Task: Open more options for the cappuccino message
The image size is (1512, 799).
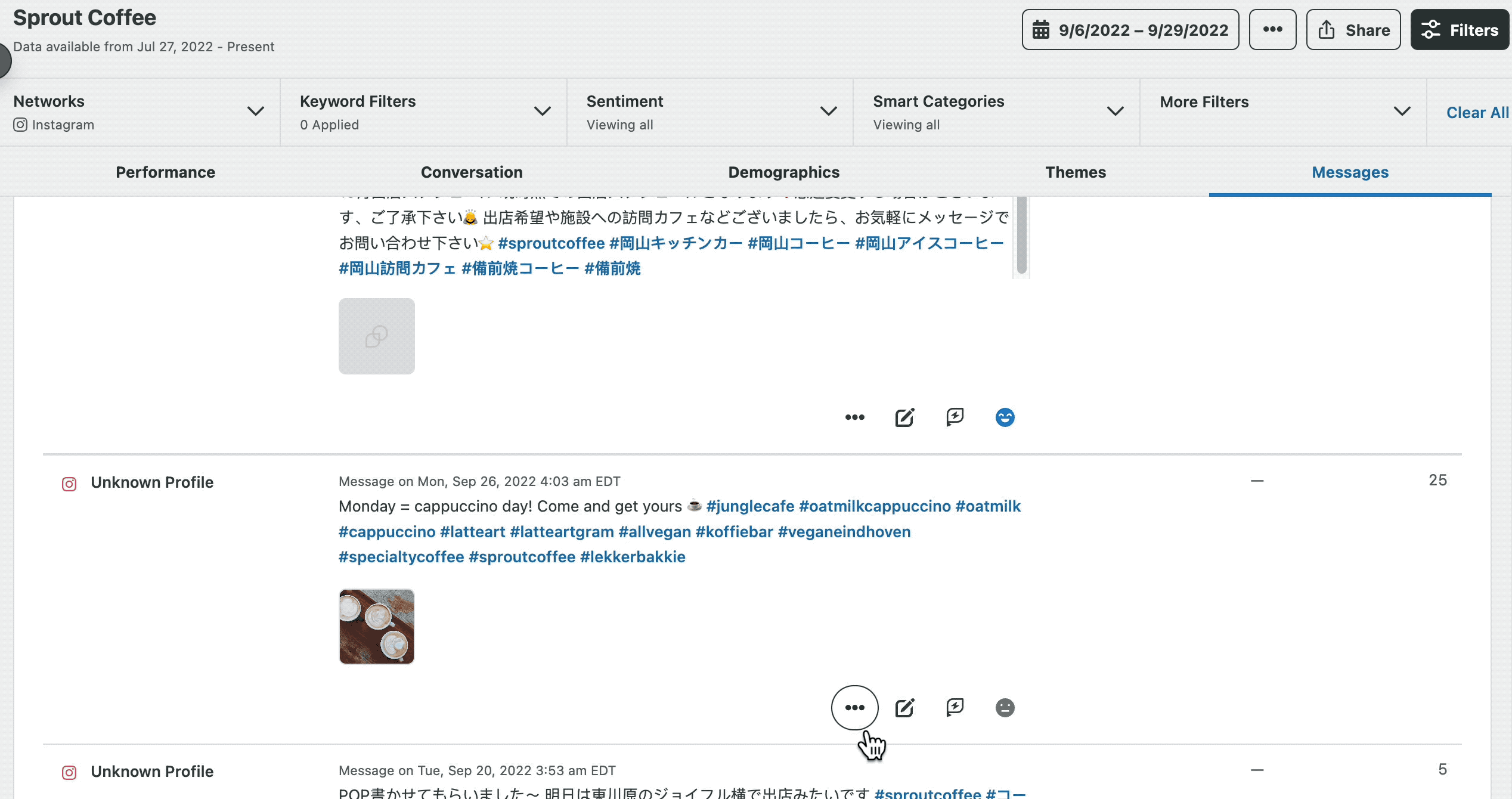Action: click(x=854, y=708)
